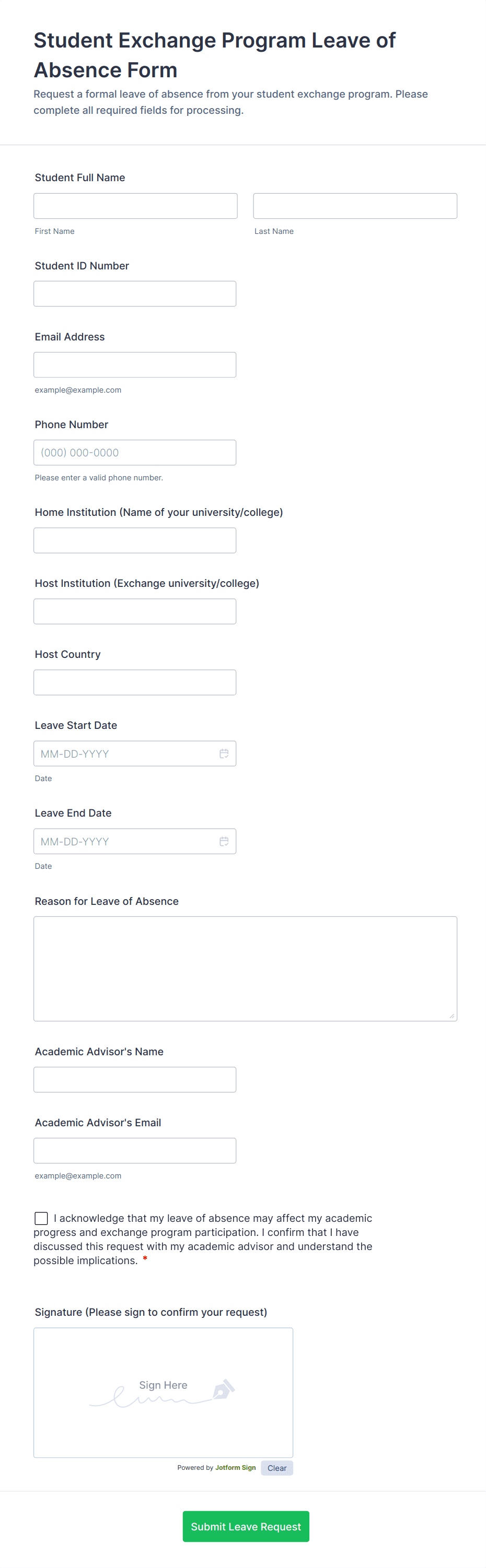Select the Host Institution input
The height and width of the screenshot is (1568, 486).
click(135, 611)
